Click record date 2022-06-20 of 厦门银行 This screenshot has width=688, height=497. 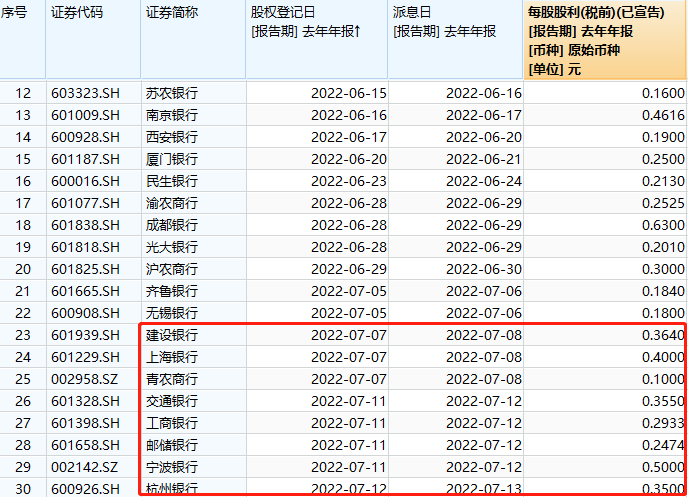(349, 159)
